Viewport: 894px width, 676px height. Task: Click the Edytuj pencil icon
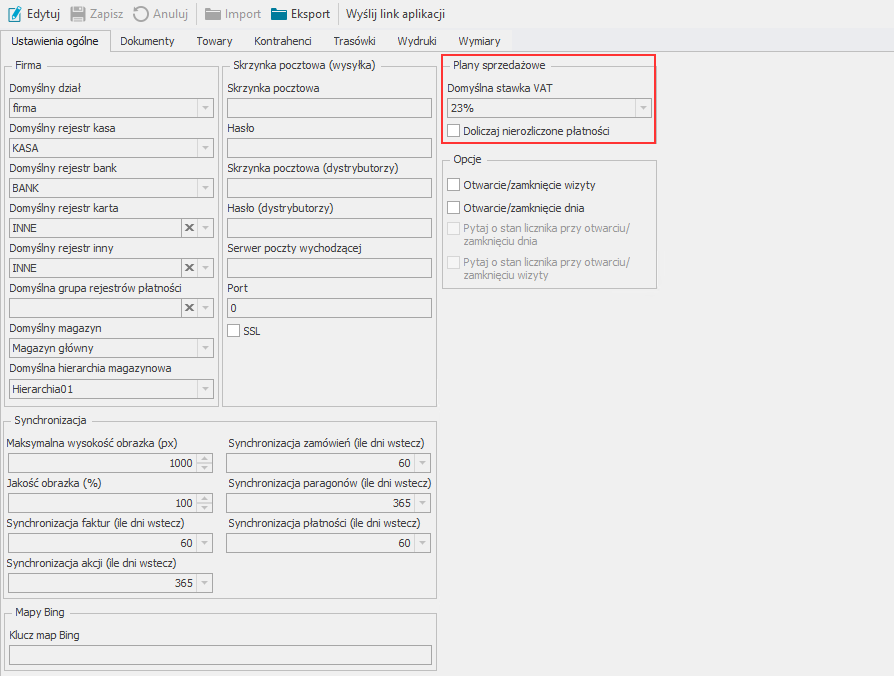[15, 14]
